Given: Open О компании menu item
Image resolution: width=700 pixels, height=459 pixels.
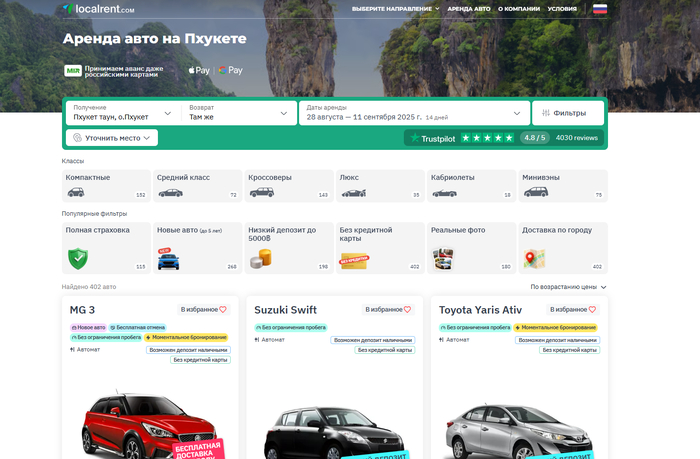Looking at the screenshot, I should 519,8.
